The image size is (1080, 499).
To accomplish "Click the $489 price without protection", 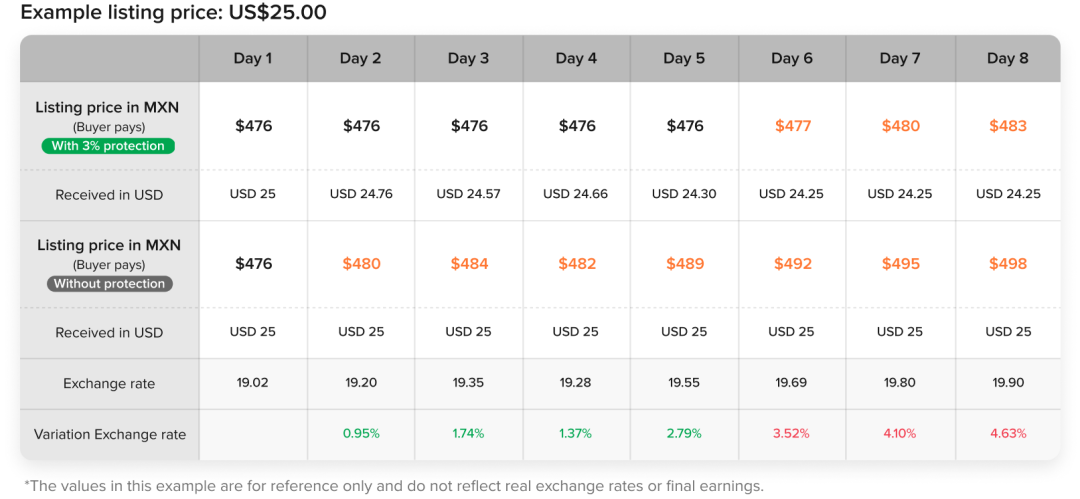I will tap(685, 264).
